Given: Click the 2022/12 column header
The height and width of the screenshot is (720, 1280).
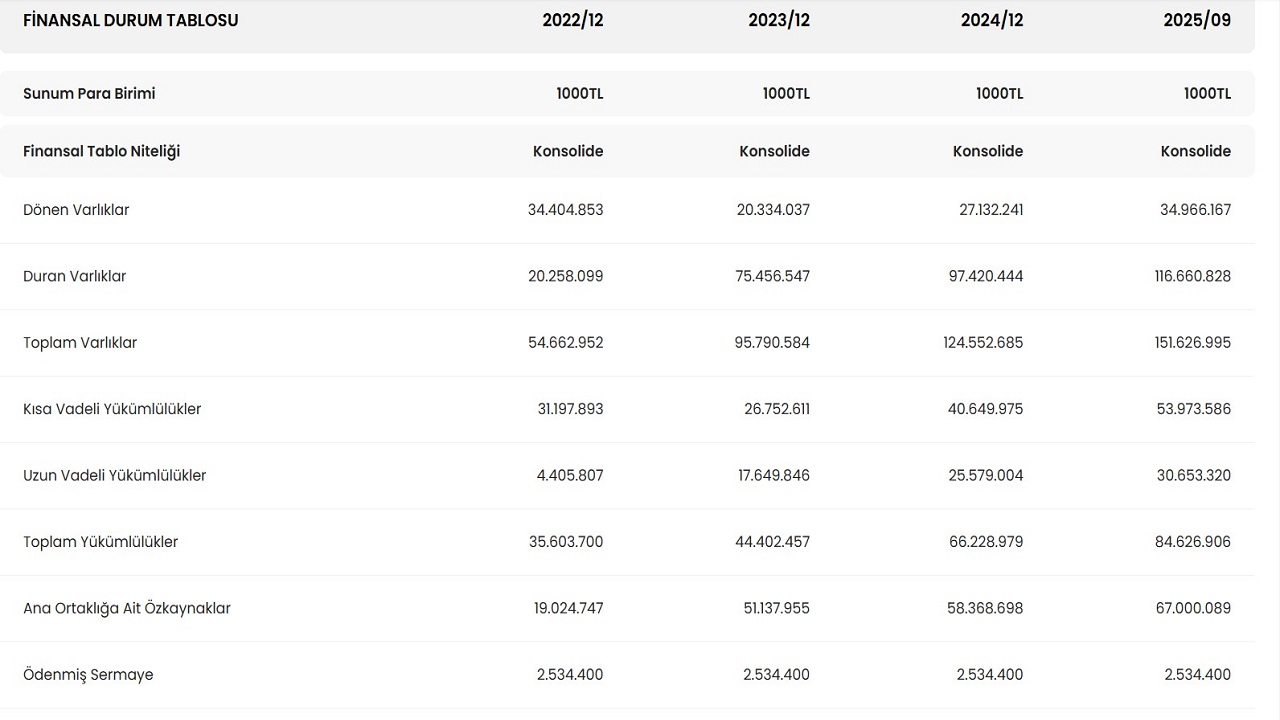Looking at the screenshot, I should point(572,20).
